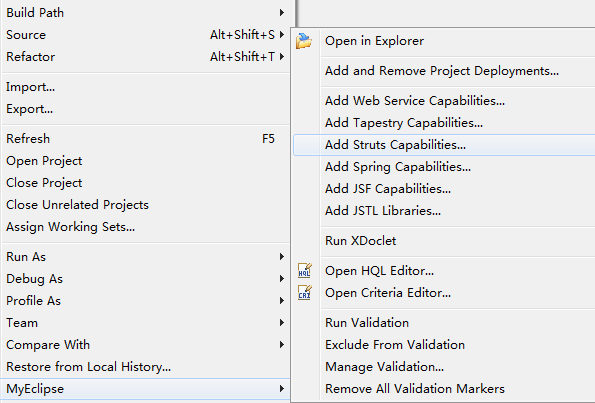Open the Profile As entry
Viewport: 595px width, 403px height.
pyautogui.click(x=146, y=301)
